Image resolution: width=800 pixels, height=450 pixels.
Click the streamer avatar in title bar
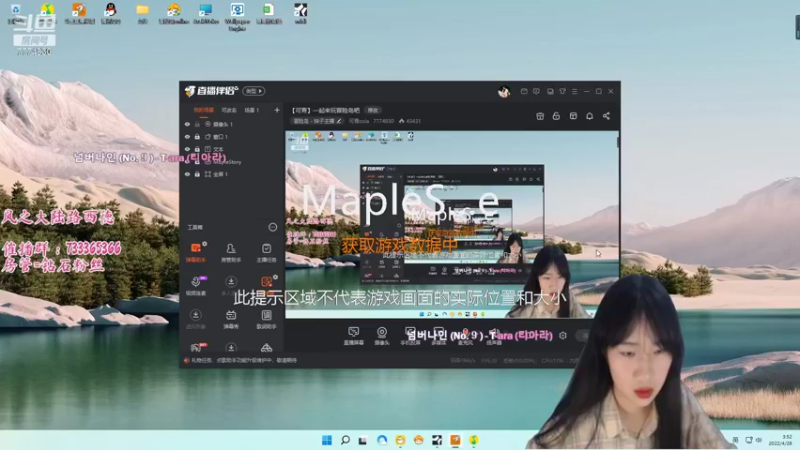pyautogui.click(x=504, y=91)
